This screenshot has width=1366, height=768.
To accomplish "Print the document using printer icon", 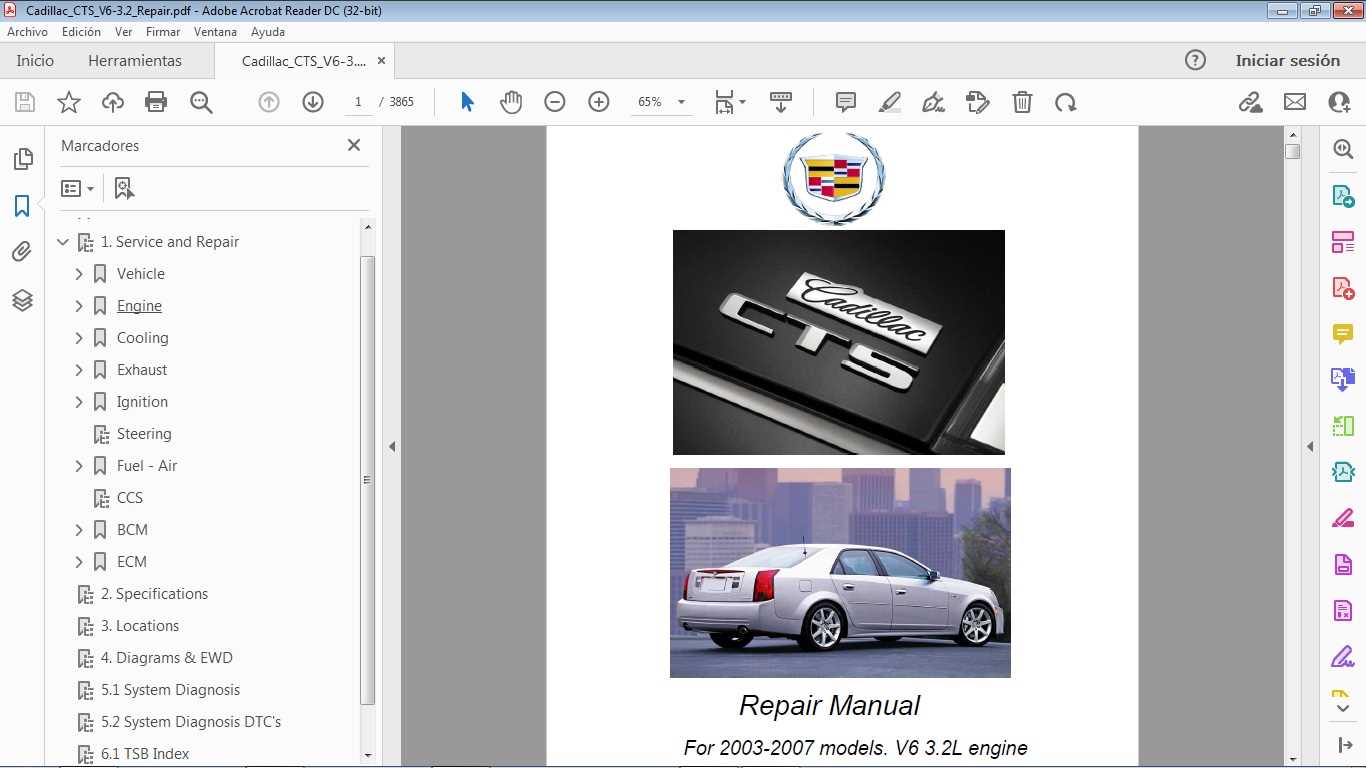I will (156, 102).
